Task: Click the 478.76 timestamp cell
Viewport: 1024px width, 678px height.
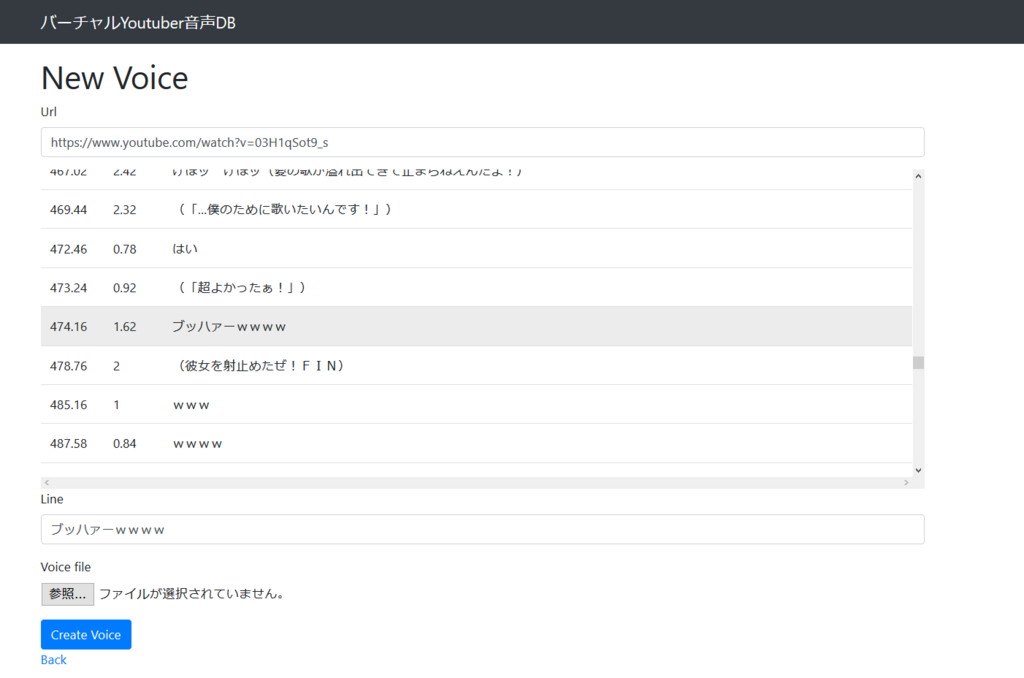Action: click(69, 366)
